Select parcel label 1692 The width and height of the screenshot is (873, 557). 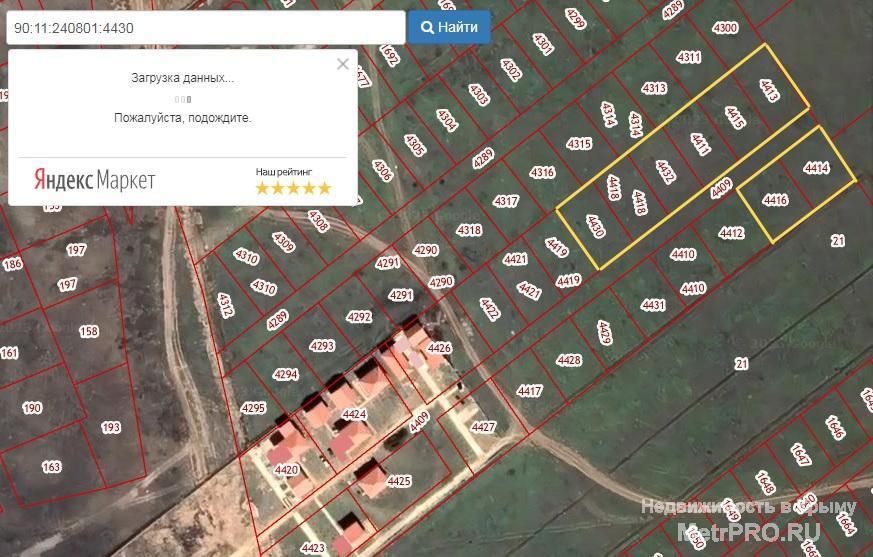tap(389, 55)
